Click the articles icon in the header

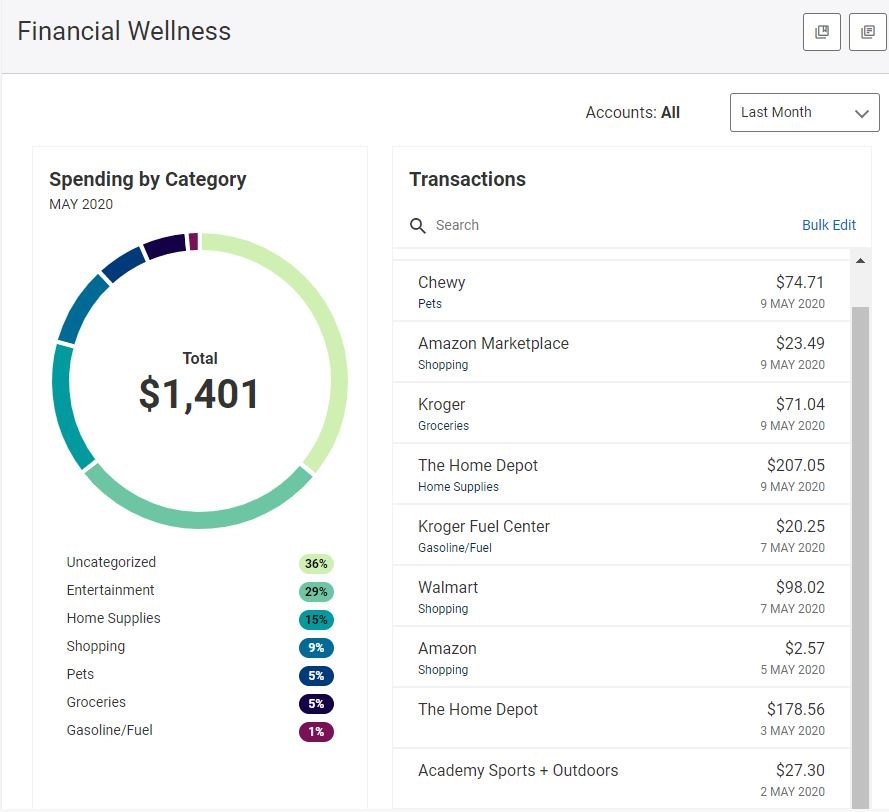(868, 32)
